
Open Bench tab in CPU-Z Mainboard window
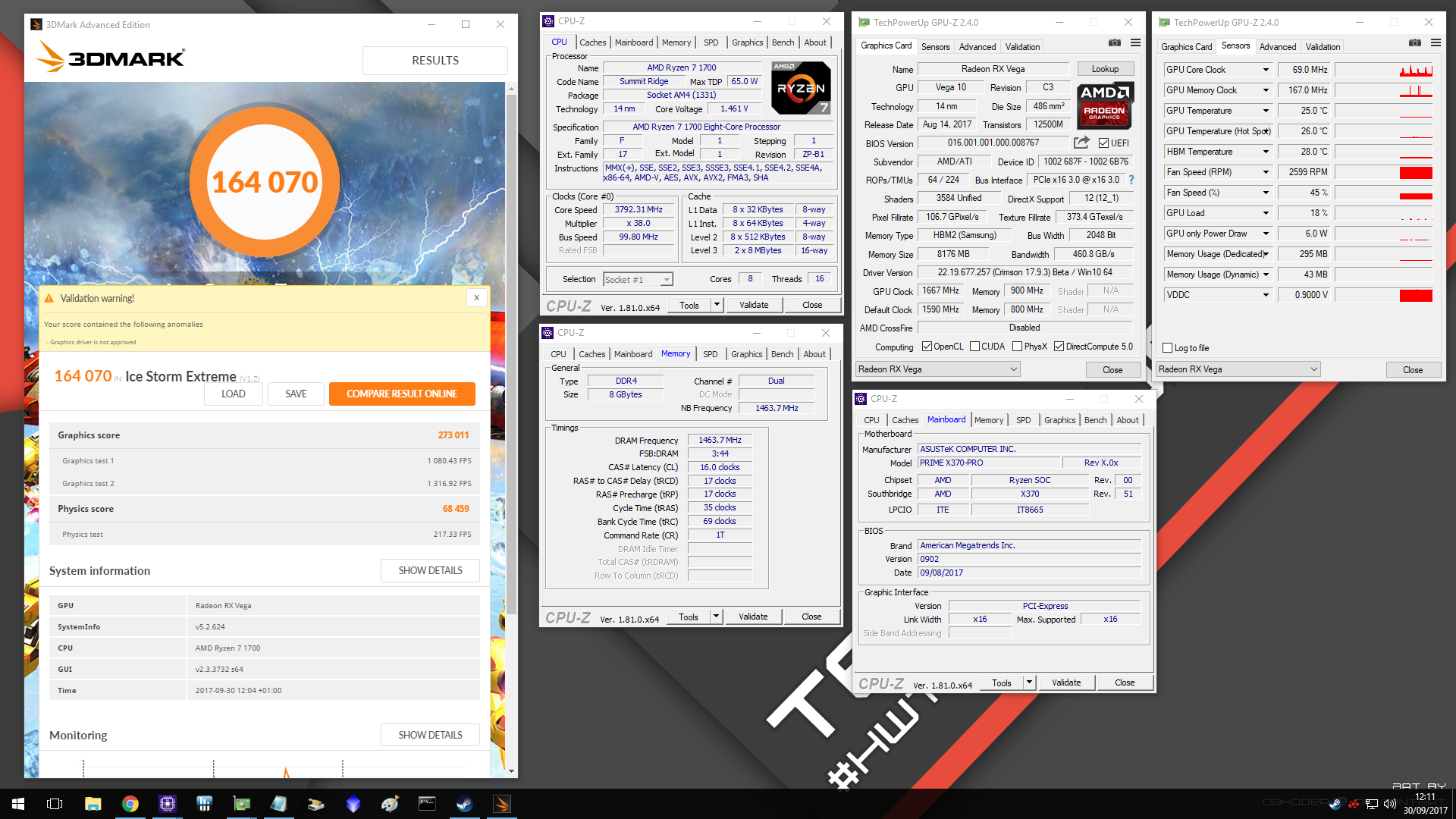point(1095,420)
